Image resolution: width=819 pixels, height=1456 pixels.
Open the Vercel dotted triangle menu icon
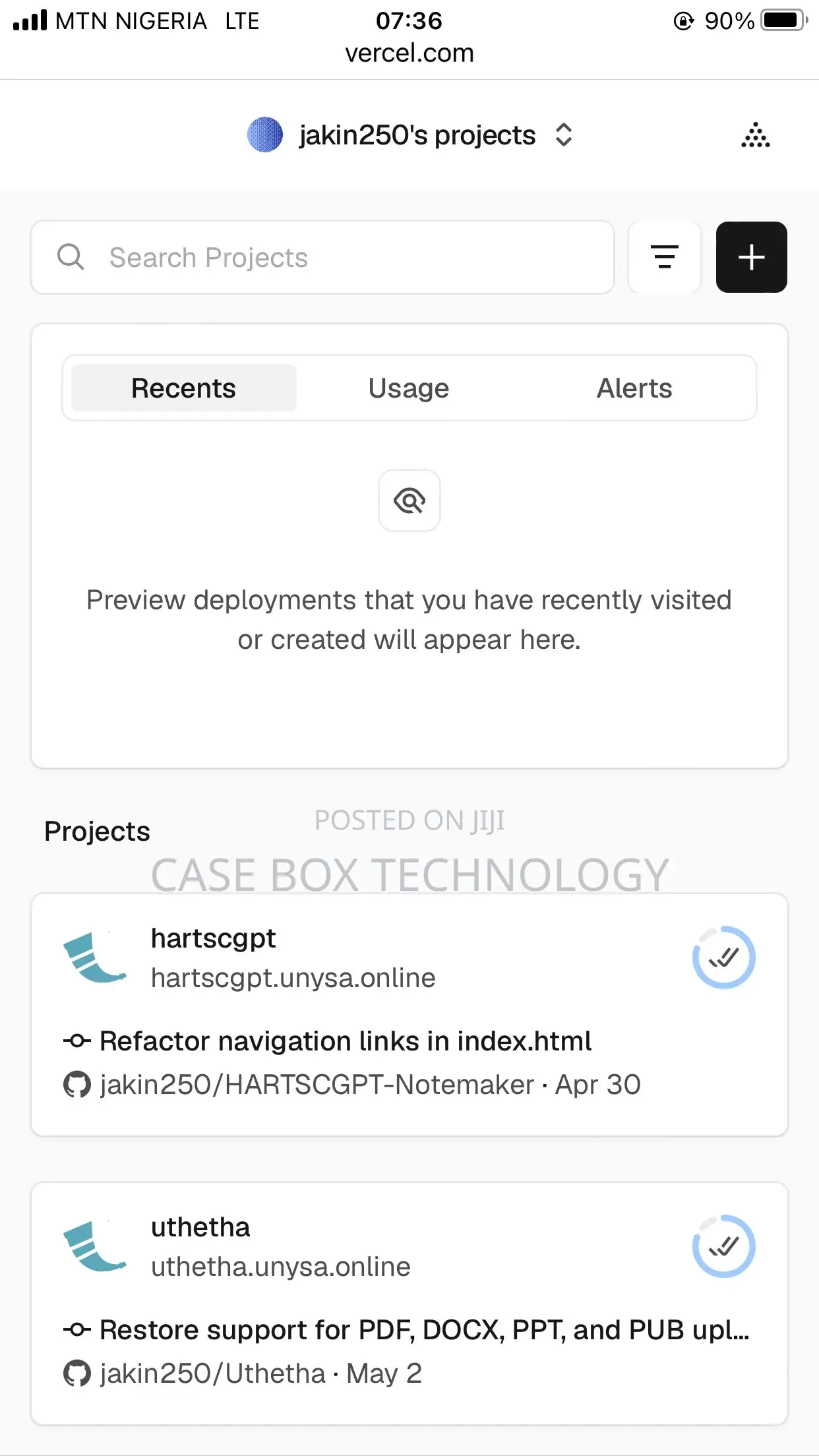point(756,135)
